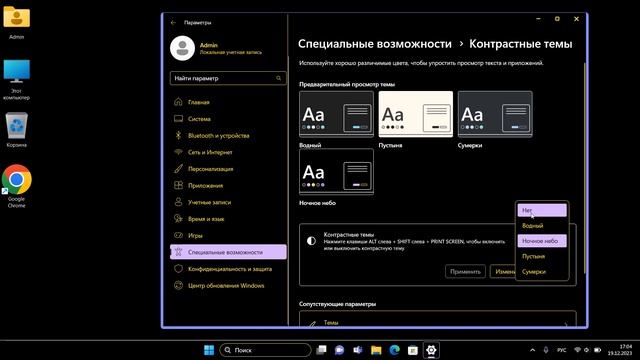640x360 pixels.
Task: Click the microphone tray icon
Action: pos(546,350)
